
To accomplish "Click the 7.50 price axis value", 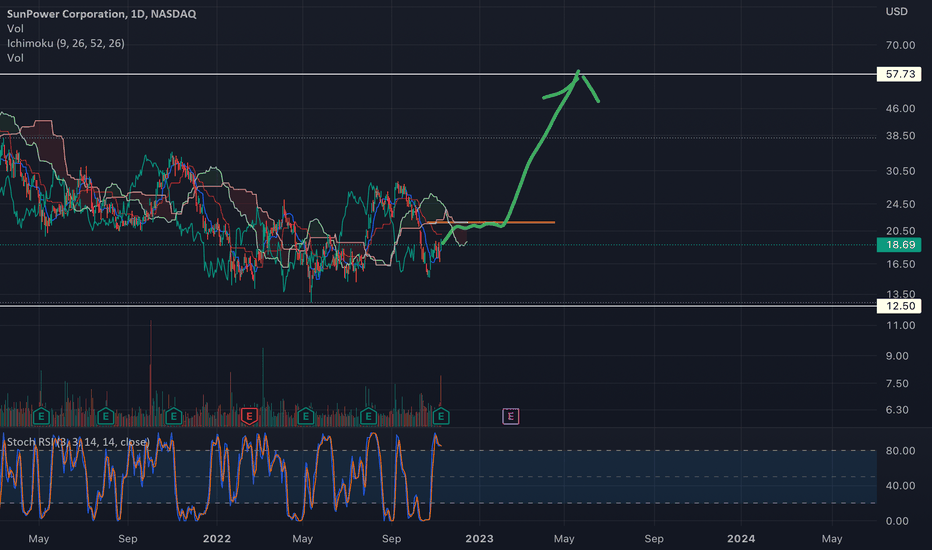I will [897, 384].
